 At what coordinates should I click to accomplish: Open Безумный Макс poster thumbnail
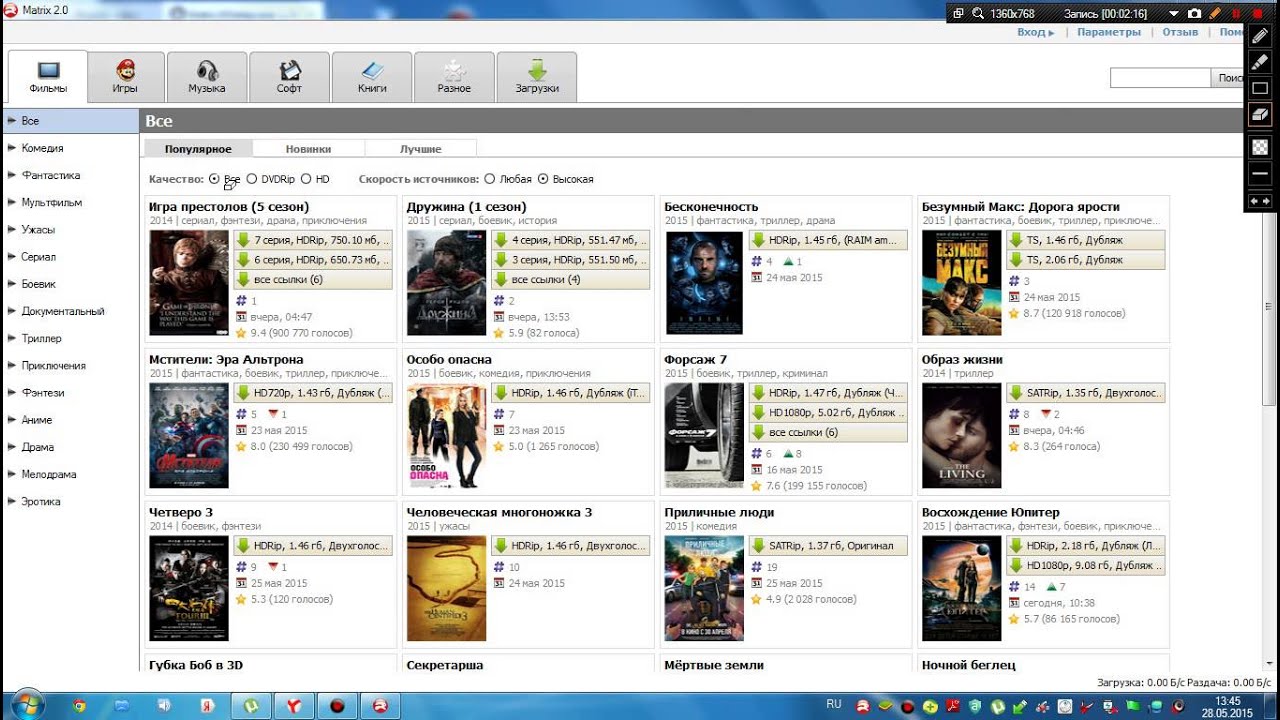(961, 283)
